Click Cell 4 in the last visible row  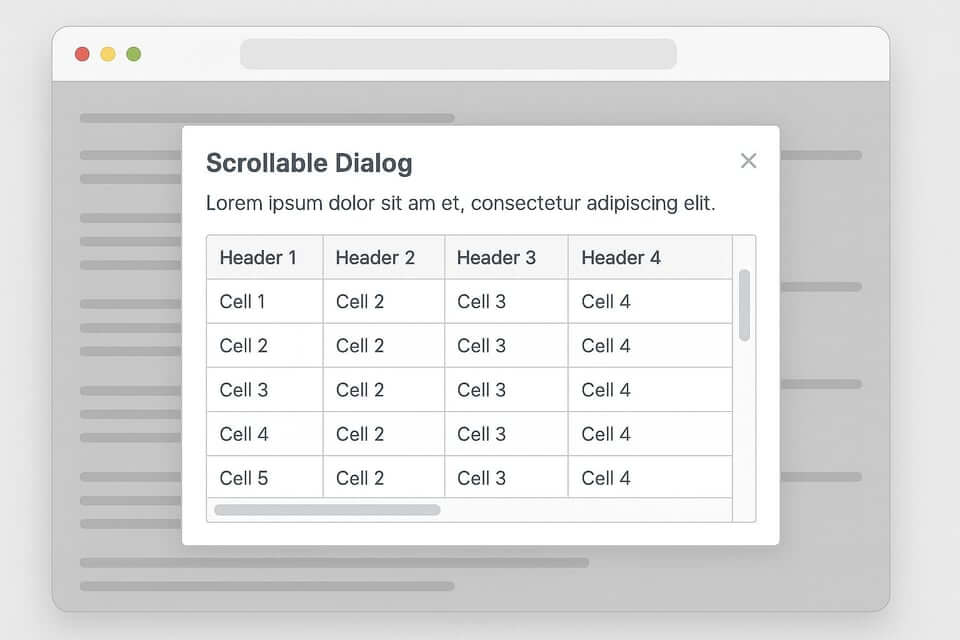point(606,478)
